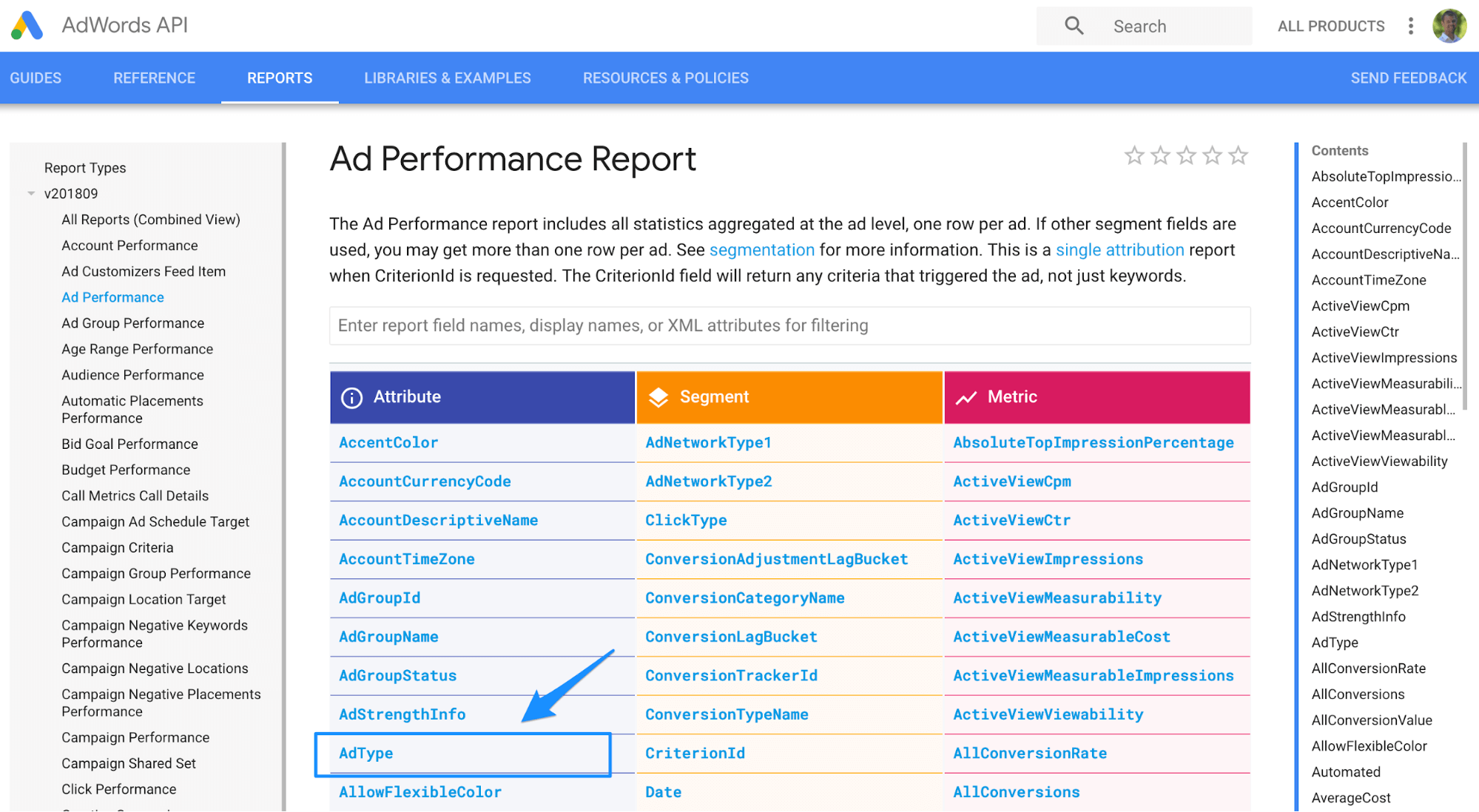The width and height of the screenshot is (1479, 812).
Task: Open All Reports (Combined View)
Action: [x=151, y=220]
